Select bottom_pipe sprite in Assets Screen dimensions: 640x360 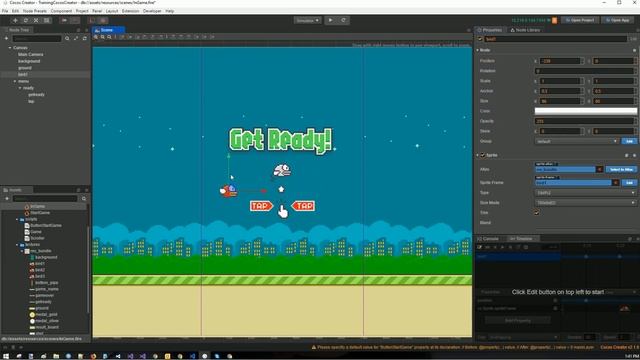[x=47, y=282]
